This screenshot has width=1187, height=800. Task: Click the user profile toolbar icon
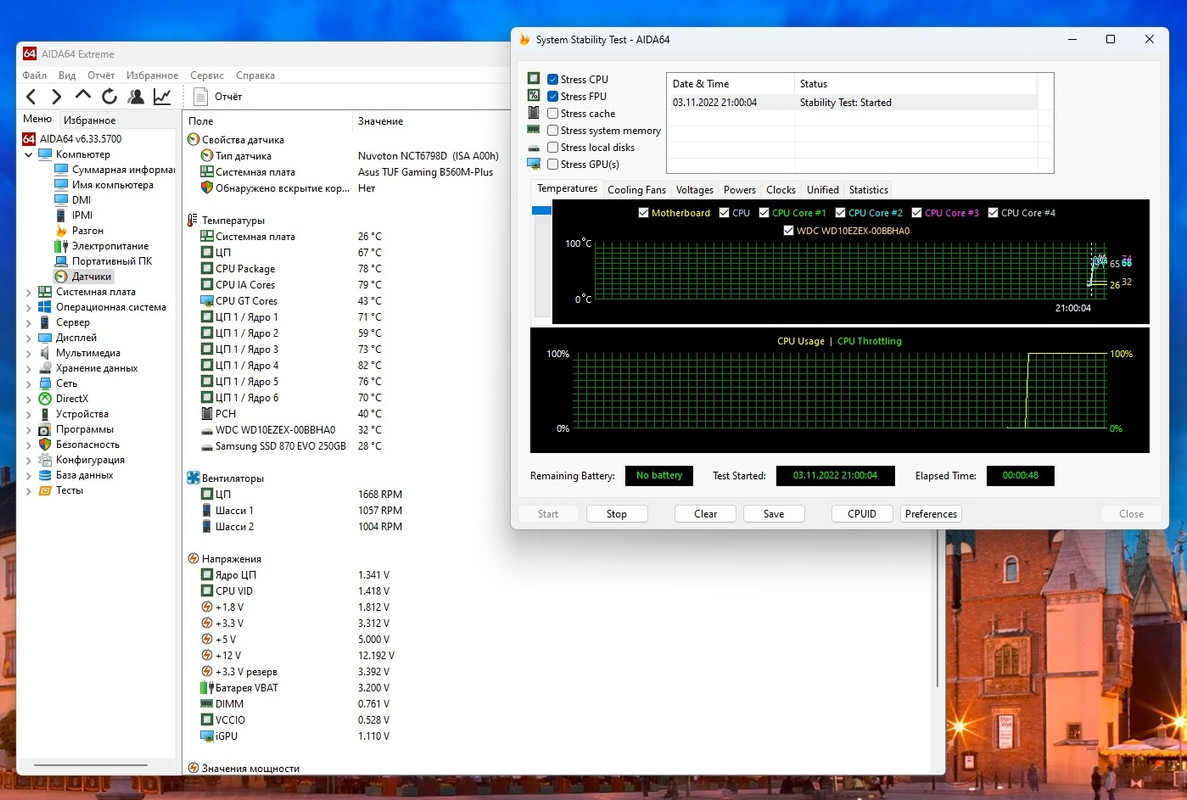[x=136, y=96]
